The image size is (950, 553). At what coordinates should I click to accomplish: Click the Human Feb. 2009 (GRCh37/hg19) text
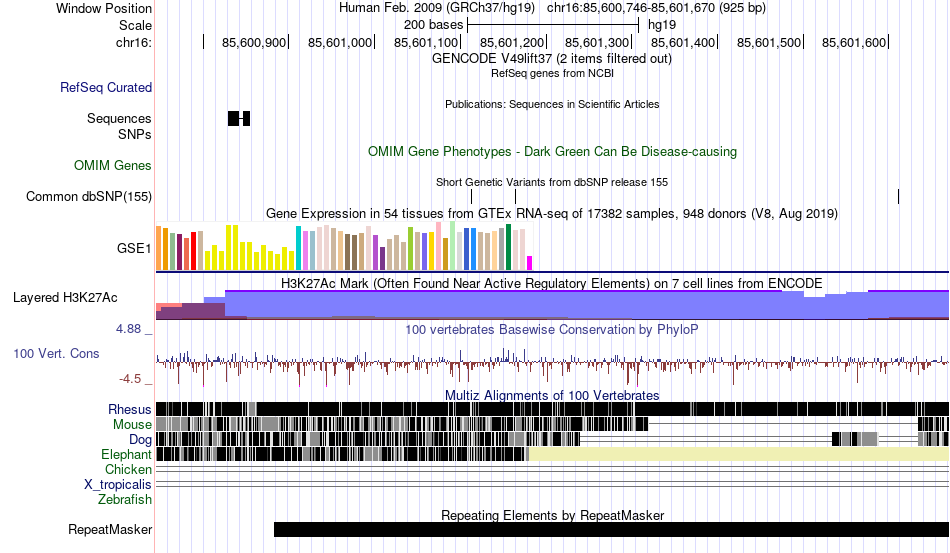coord(437,8)
